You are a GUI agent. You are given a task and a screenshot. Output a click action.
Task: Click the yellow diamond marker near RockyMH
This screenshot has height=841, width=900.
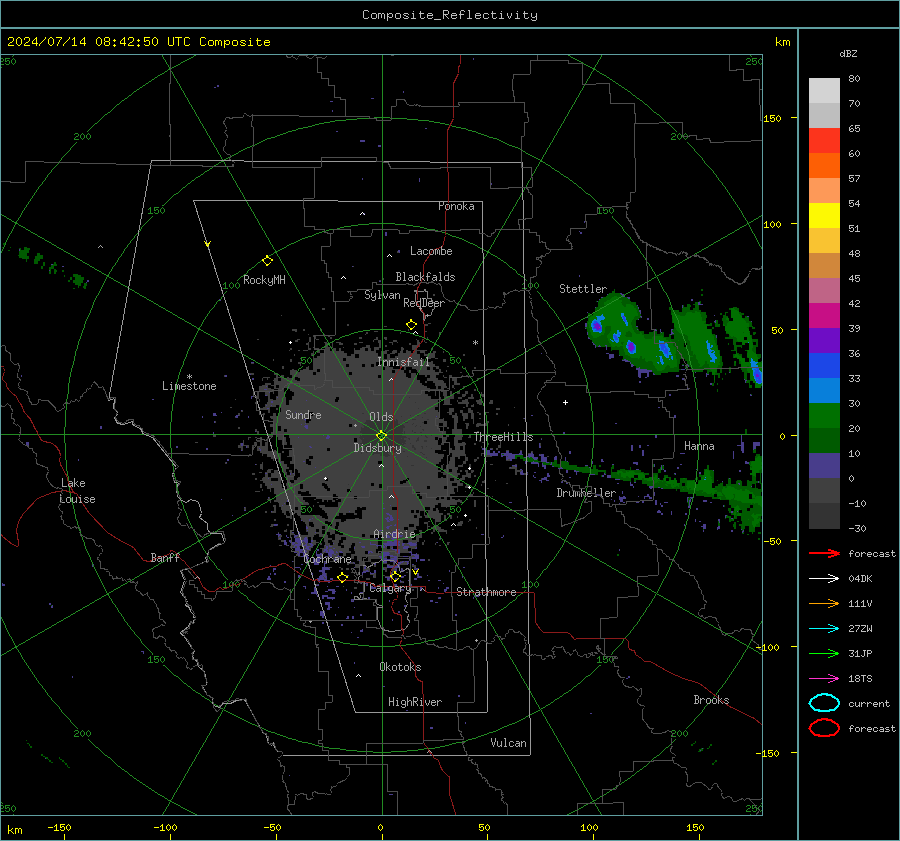pyautogui.click(x=267, y=261)
